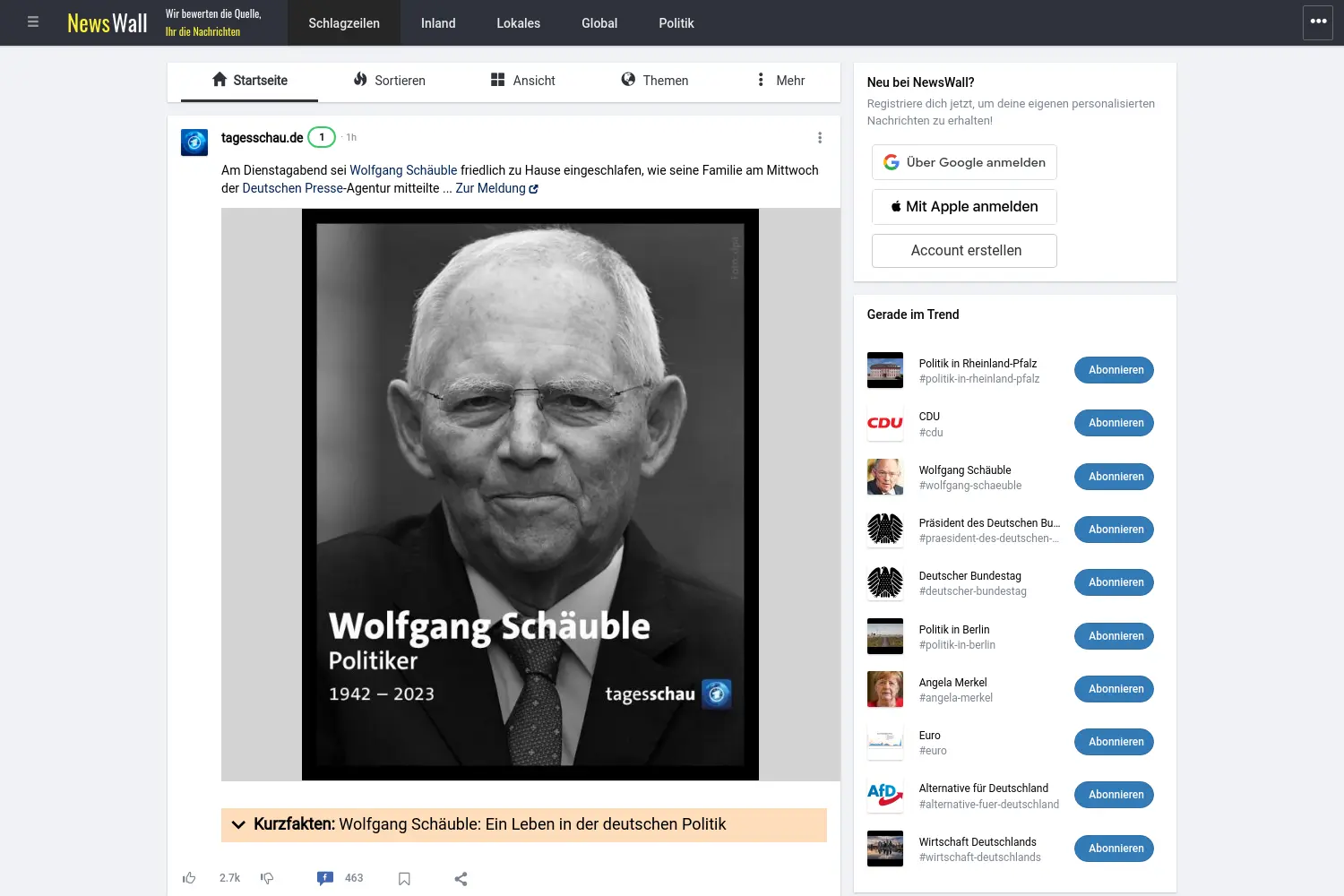Click the Euro trend thumbnail

(885, 742)
